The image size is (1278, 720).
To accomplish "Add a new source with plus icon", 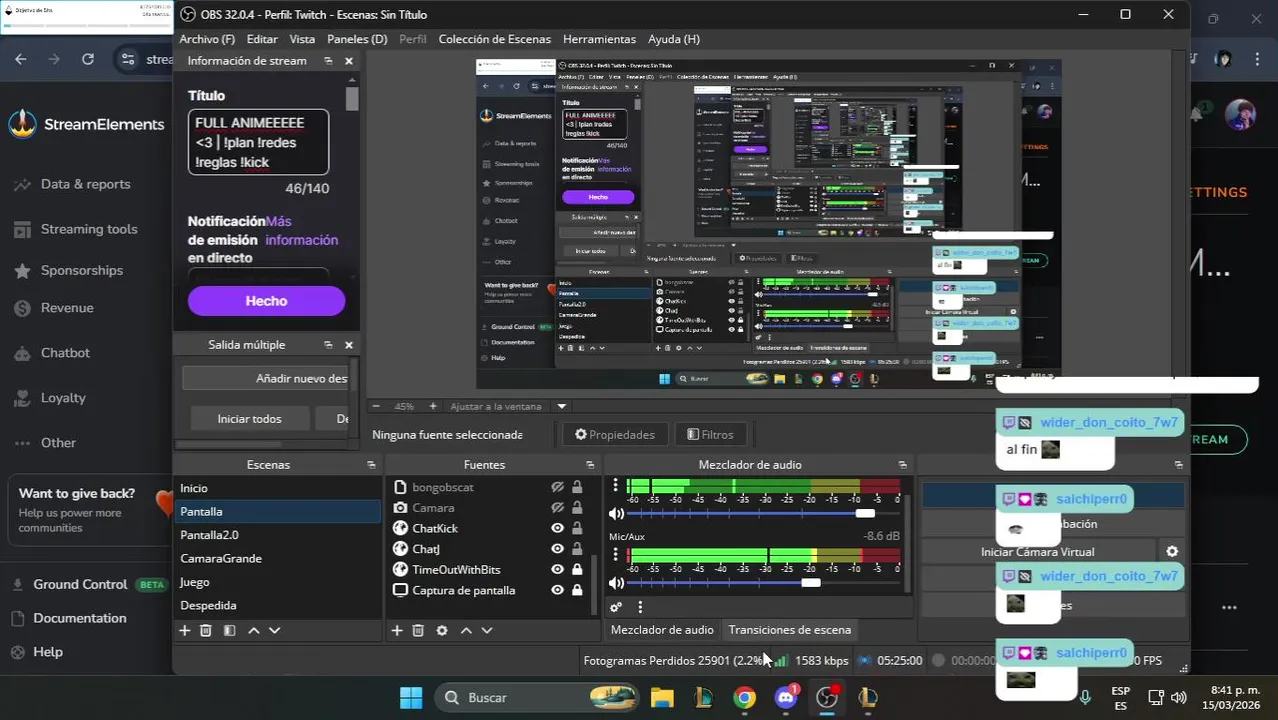I will click(397, 631).
